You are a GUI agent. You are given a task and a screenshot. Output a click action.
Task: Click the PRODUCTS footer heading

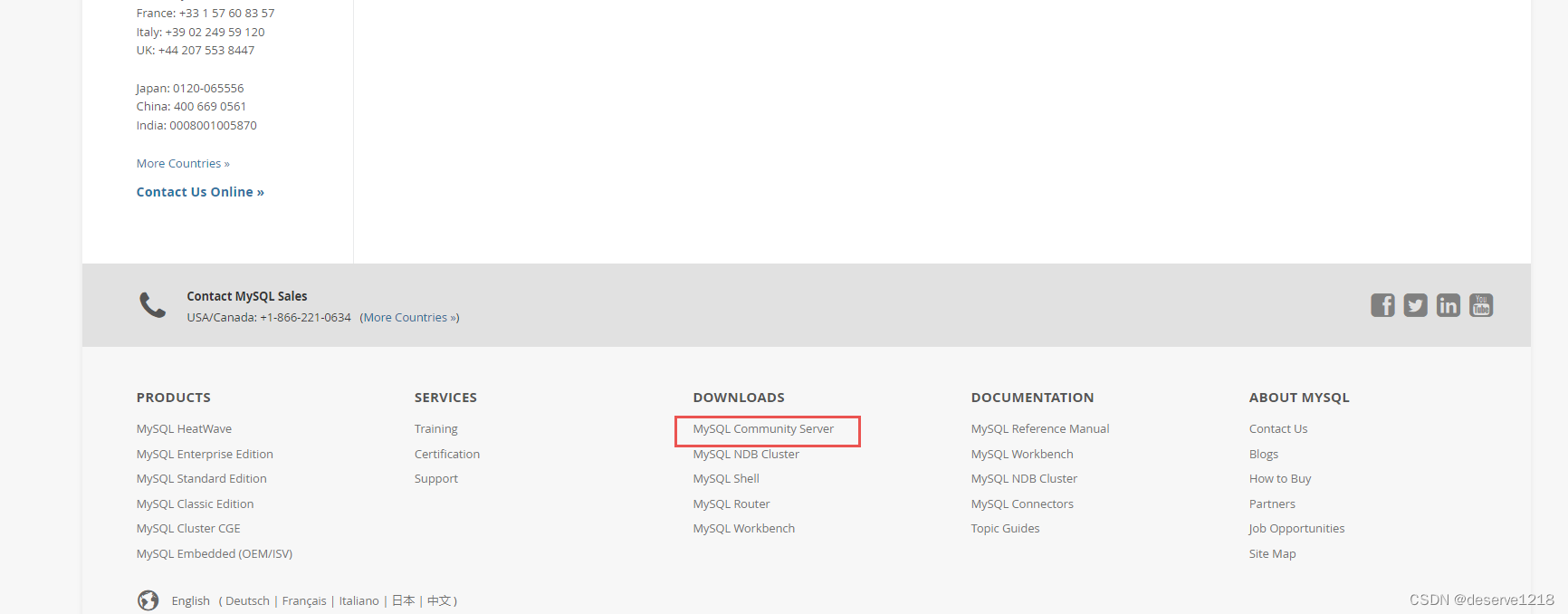[173, 398]
